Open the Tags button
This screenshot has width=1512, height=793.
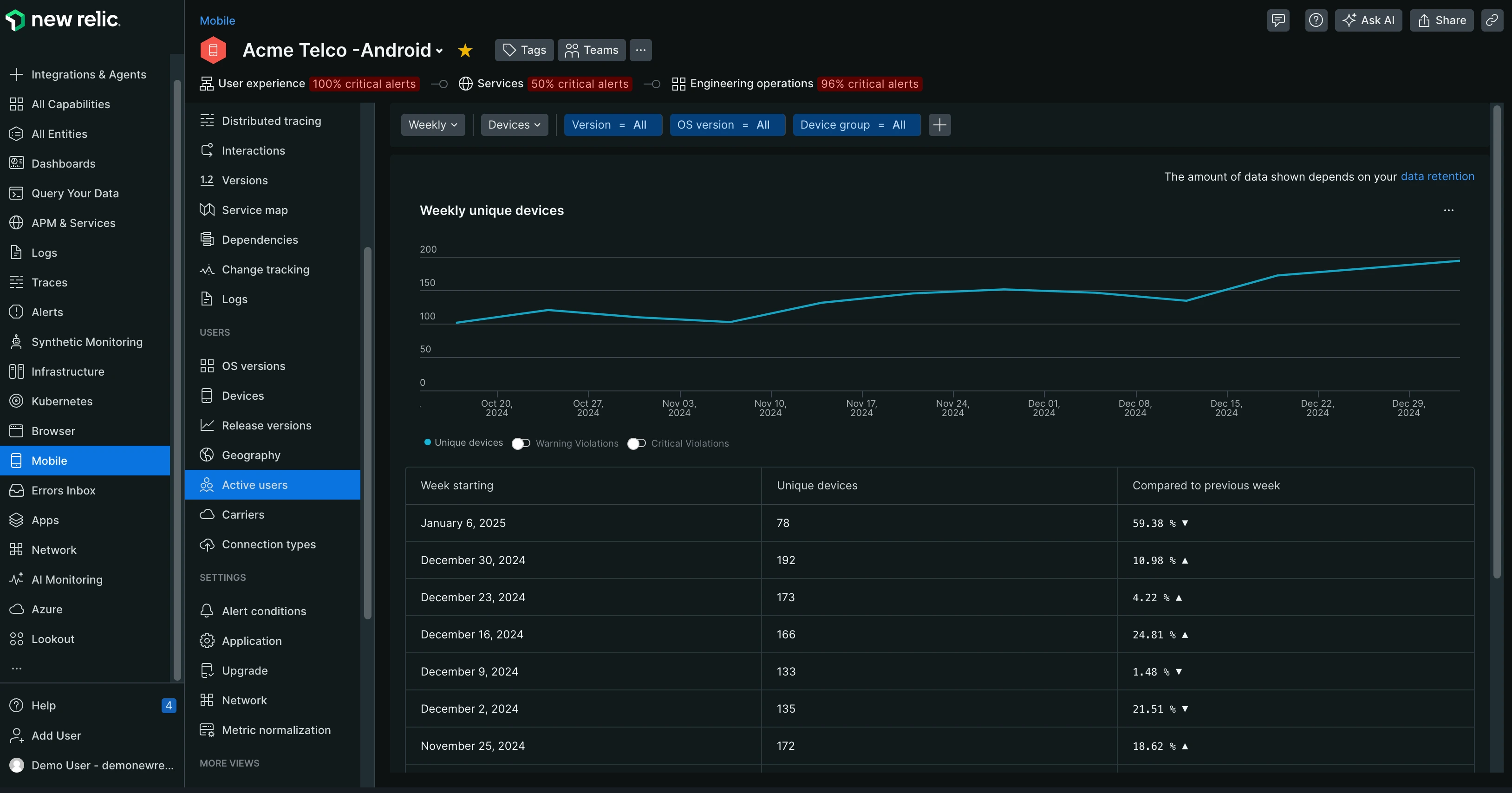coord(523,51)
